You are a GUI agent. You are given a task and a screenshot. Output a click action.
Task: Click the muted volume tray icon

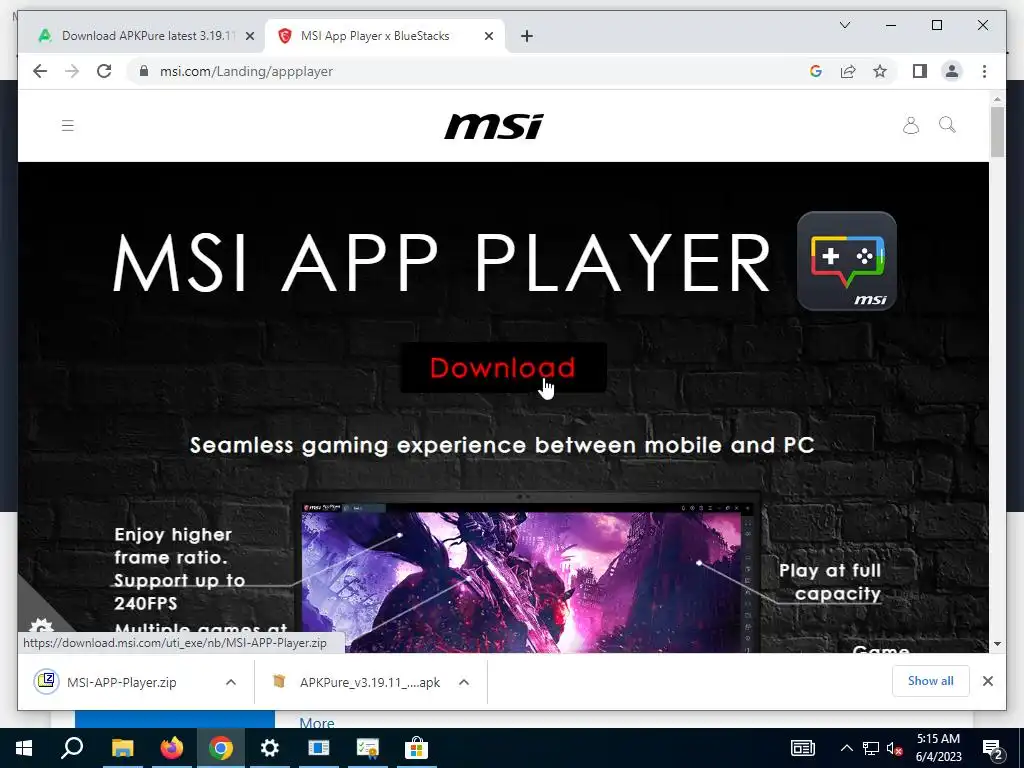click(894, 748)
